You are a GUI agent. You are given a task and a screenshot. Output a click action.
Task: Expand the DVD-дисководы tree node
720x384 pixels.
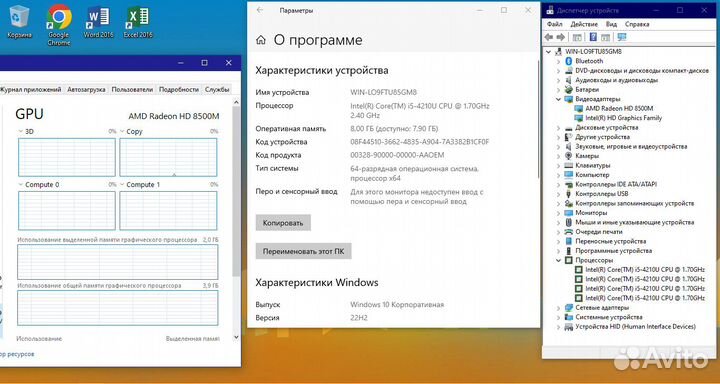point(558,71)
